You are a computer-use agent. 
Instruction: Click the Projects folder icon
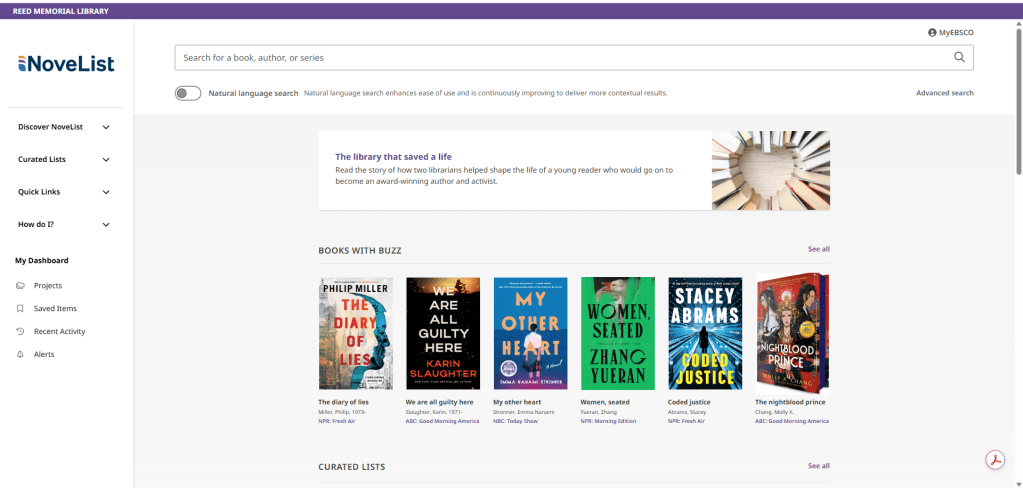point(21,286)
